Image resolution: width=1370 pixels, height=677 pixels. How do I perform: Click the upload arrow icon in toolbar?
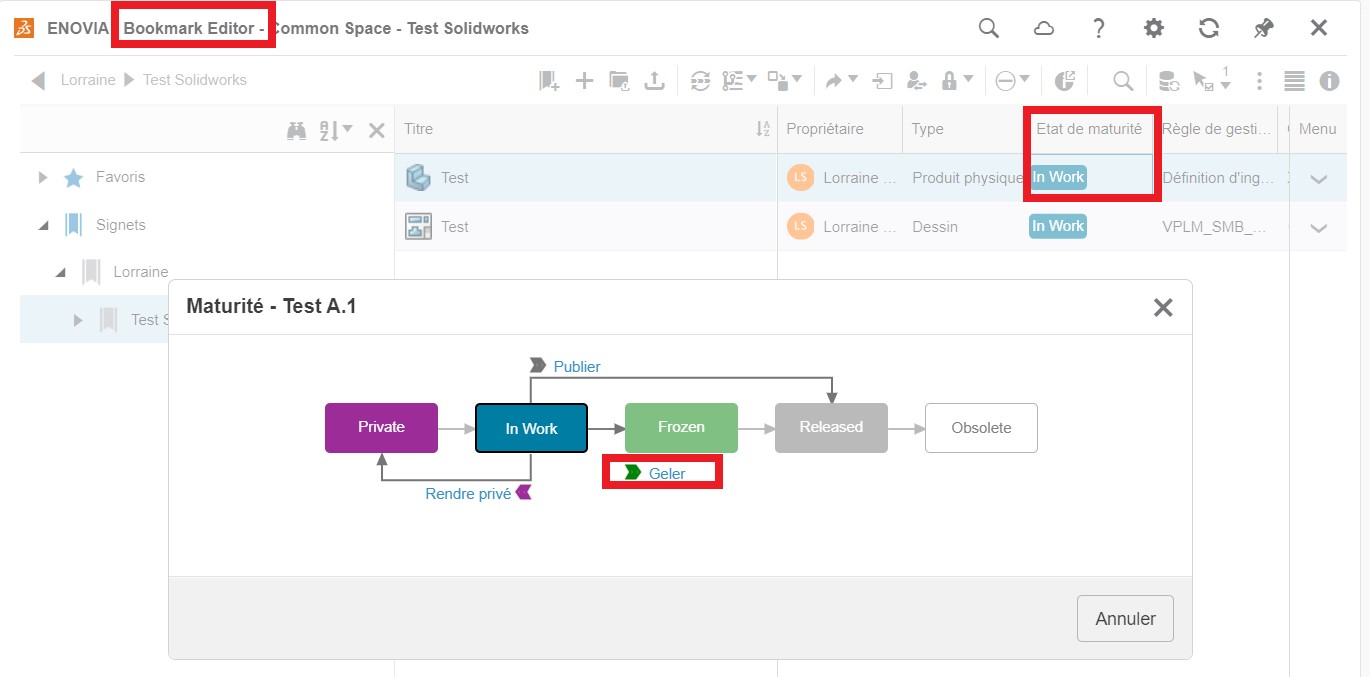pyautogui.click(x=654, y=81)
